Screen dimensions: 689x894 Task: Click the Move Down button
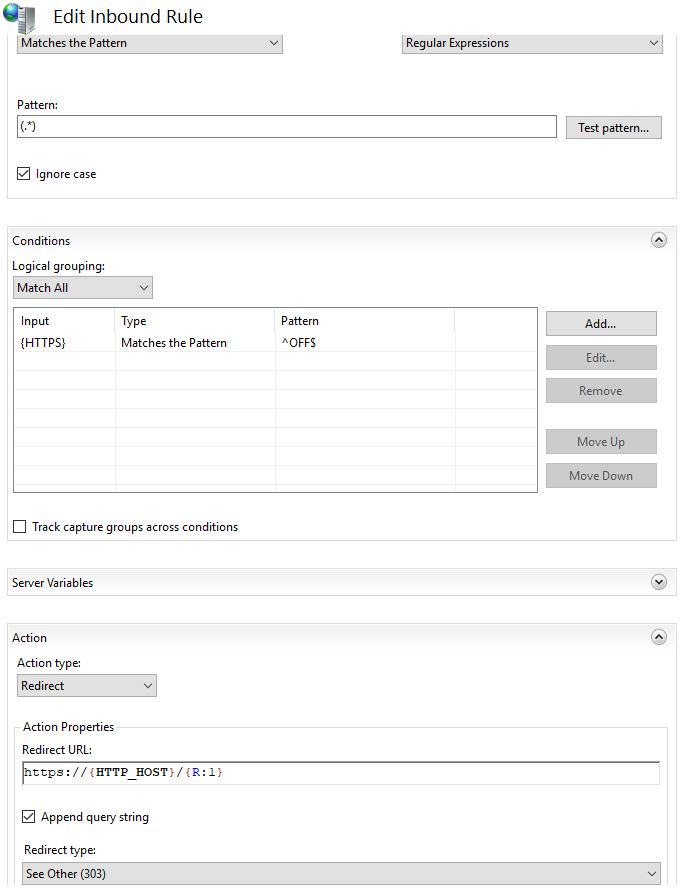click(x=601, y=476)
